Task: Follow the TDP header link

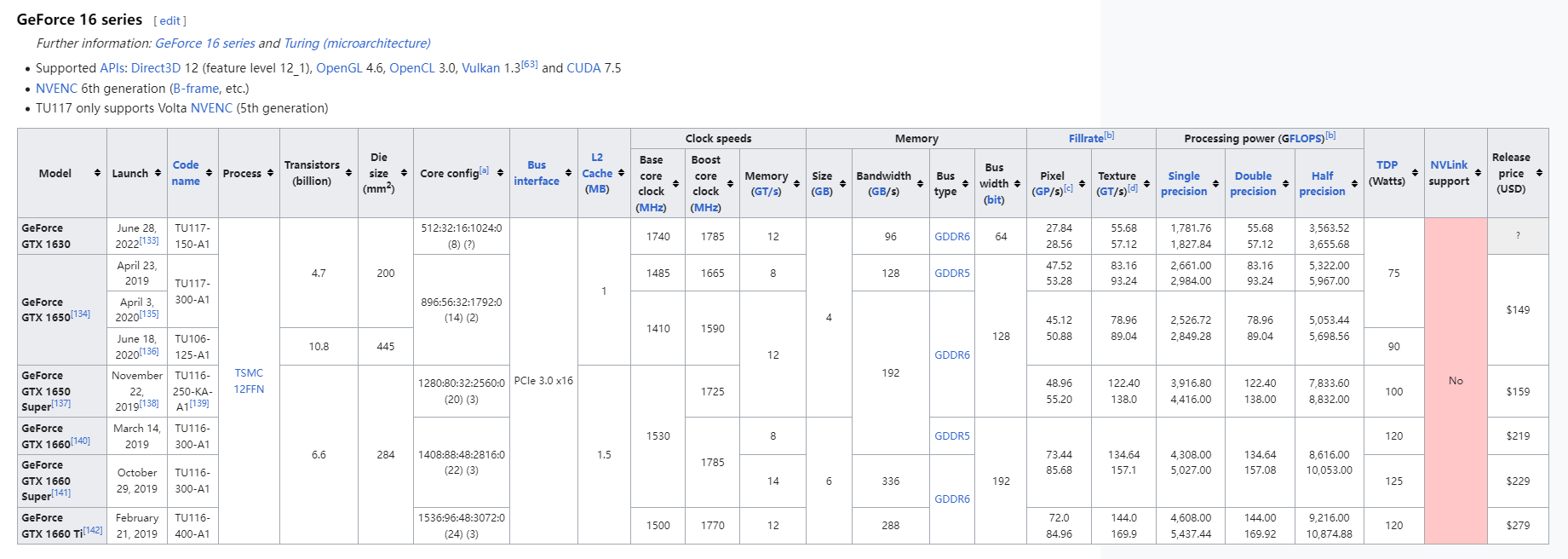Action: click(1387, 165)
